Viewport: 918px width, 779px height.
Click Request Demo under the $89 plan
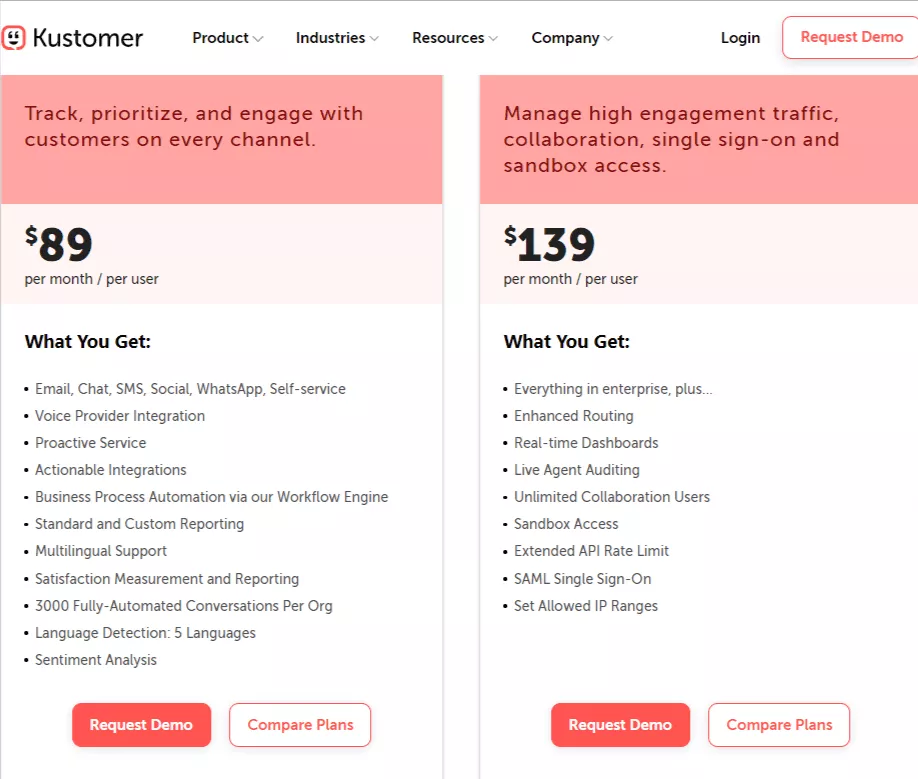point(141,725)
